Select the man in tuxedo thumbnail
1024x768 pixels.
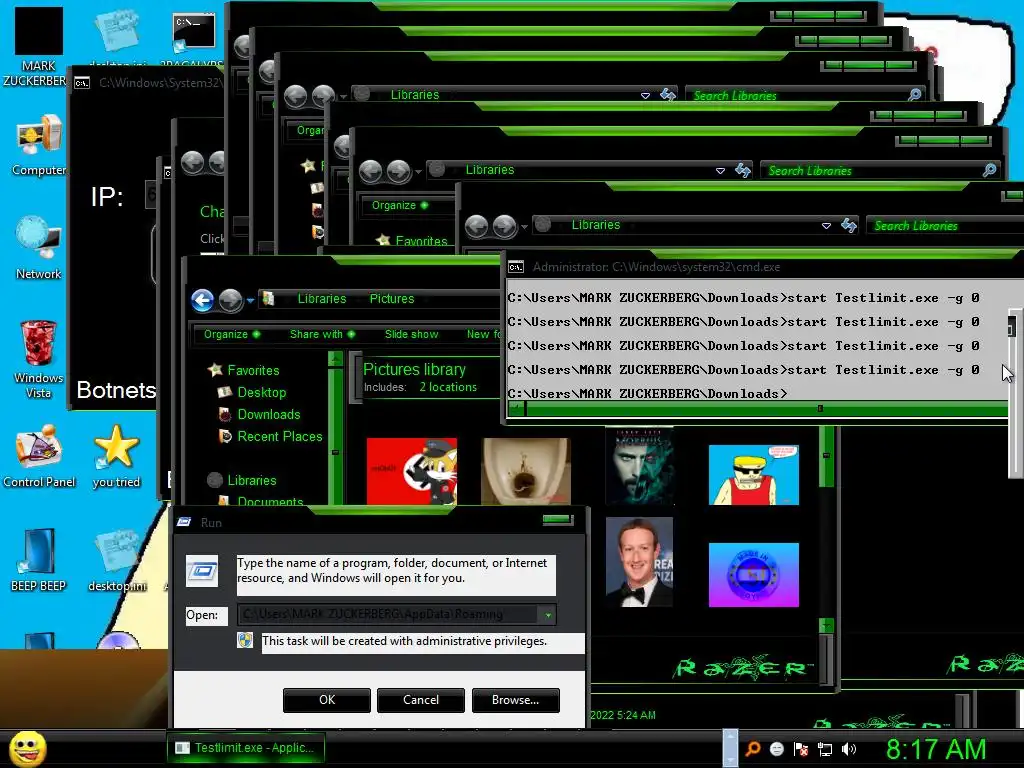(x=639, y=562)
